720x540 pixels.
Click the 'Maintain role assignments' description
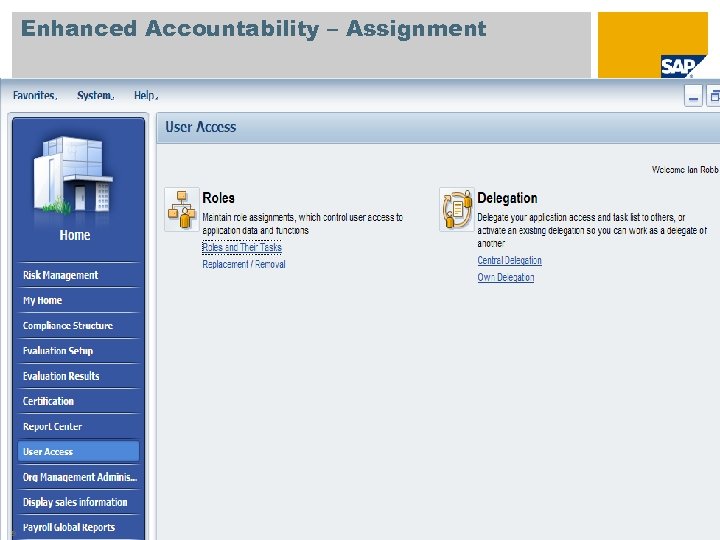(x=302, y=224)
